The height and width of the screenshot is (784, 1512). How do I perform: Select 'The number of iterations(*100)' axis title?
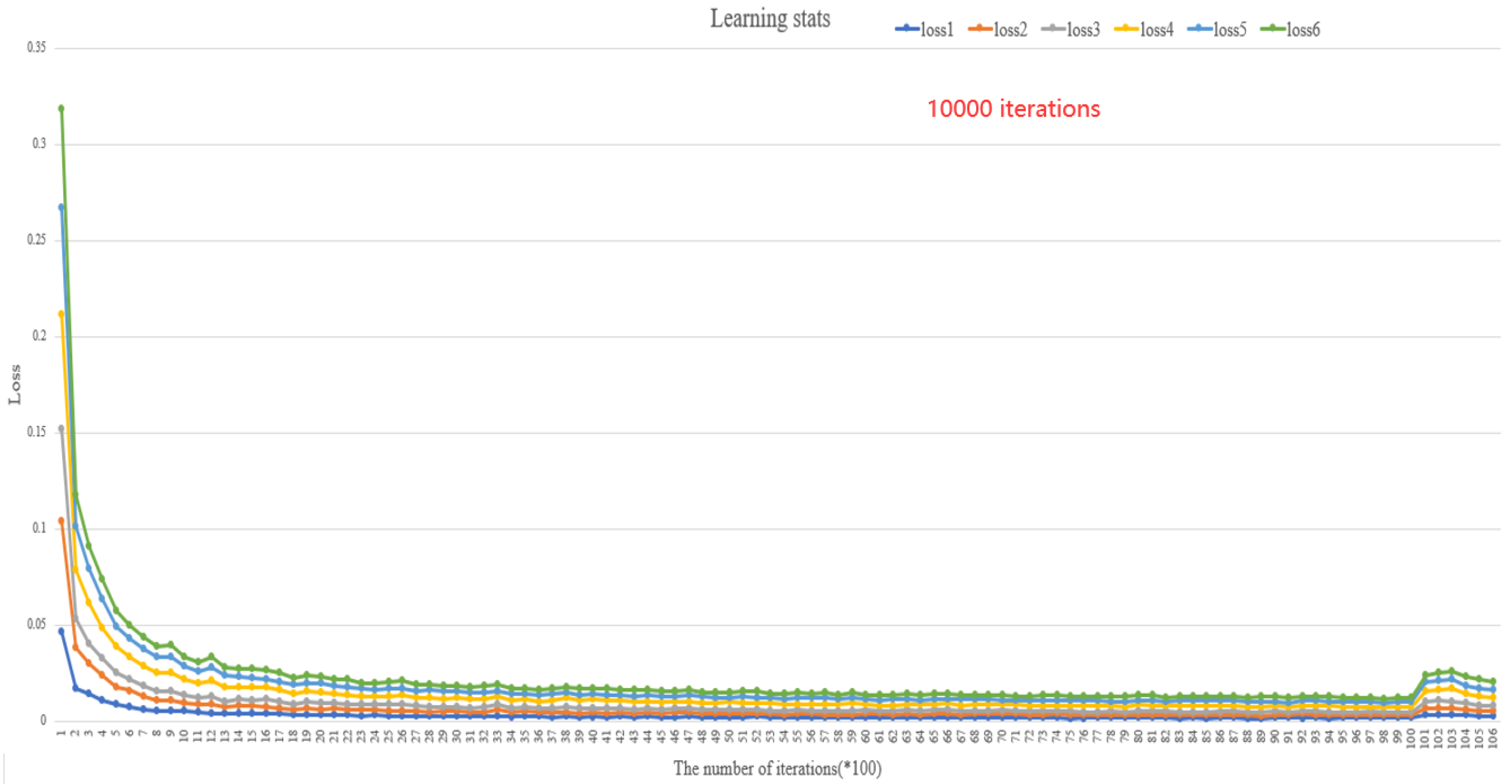click(777, 768)
